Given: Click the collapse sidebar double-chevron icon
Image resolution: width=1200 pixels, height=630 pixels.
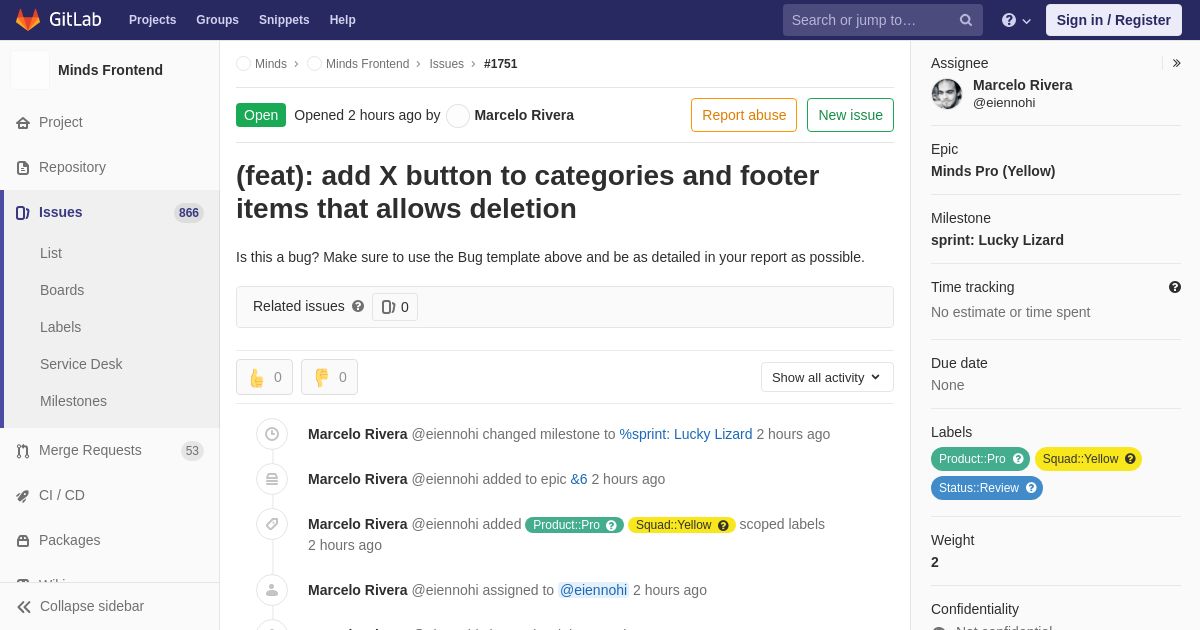Looking at the screenshot, I should pos(24,607).
